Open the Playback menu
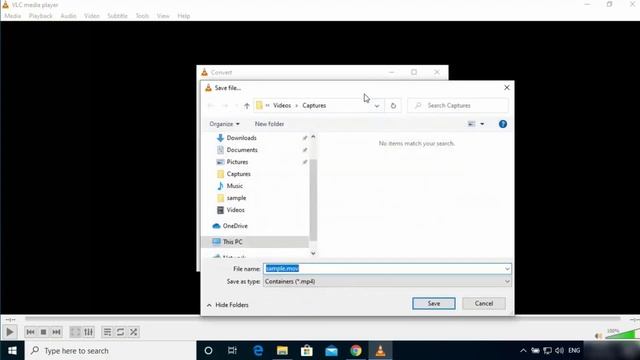640x360 pixels. click(x=40, y=16)
